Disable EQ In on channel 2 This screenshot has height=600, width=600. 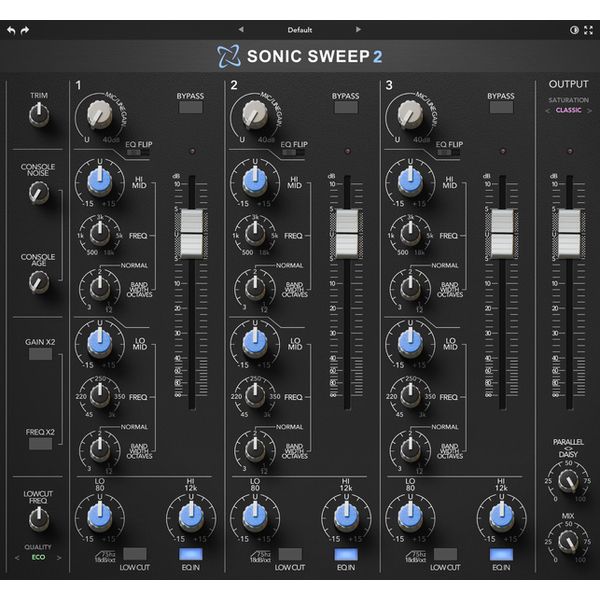click(x=344, y=553)
